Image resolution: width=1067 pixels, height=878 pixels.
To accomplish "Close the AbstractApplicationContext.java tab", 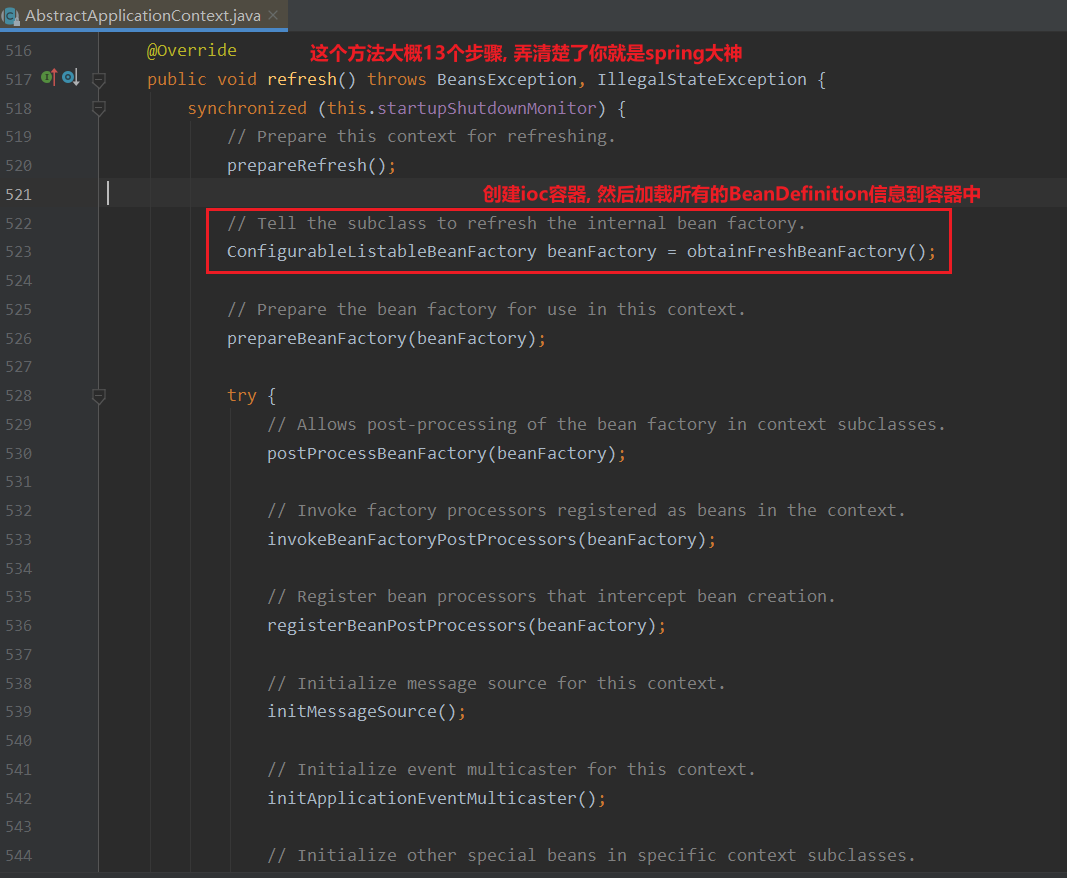I will [x=273, y=16].
